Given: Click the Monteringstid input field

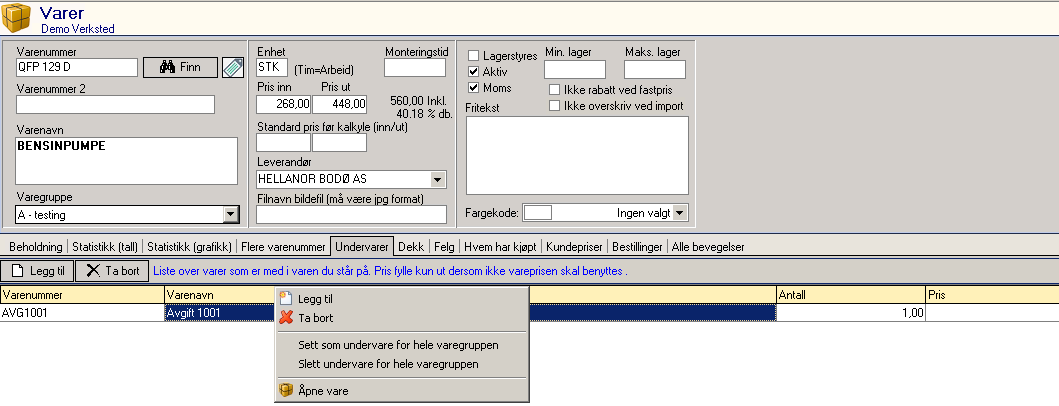Looking at the screenshot, I should point(415,68).
